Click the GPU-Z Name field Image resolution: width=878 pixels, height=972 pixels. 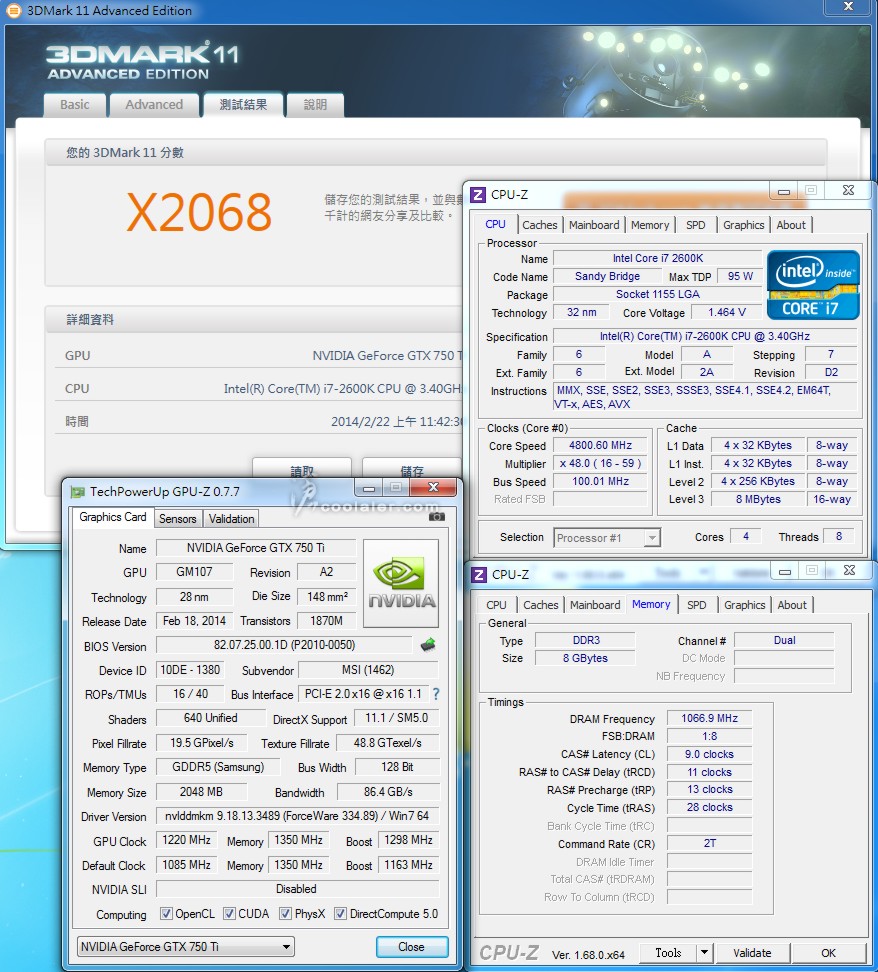coord(256,548)
